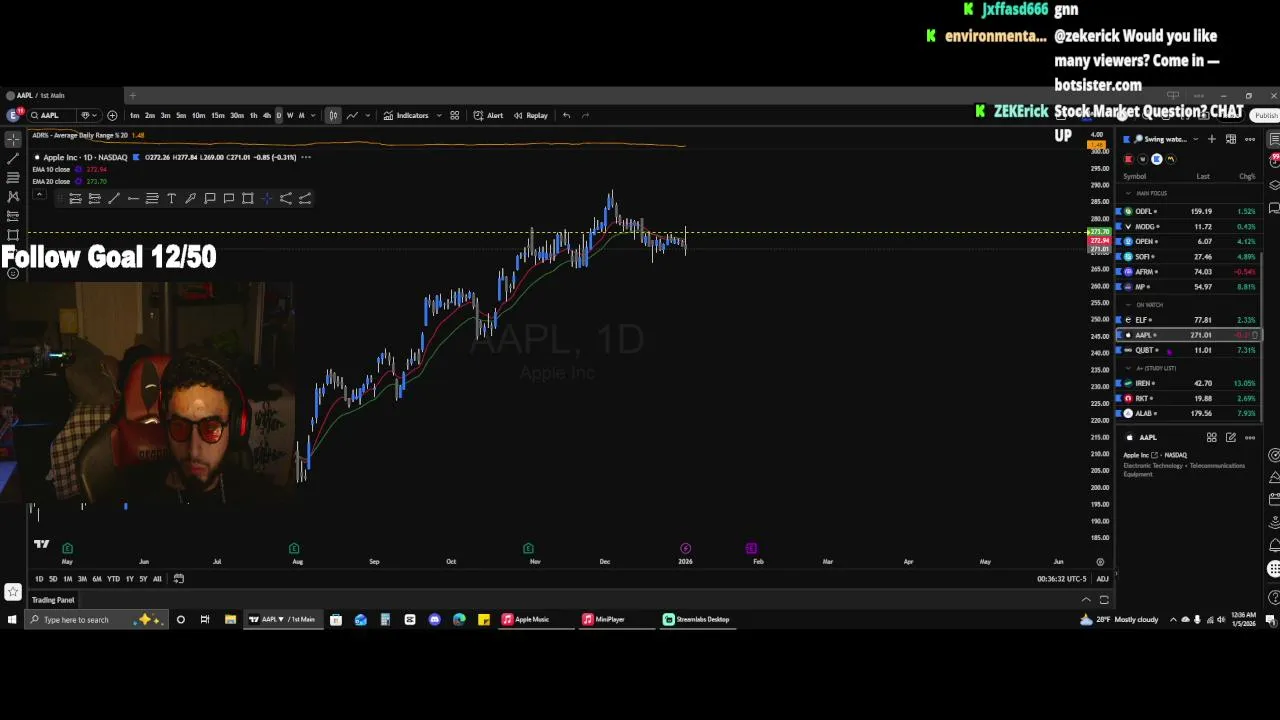Open Streamlabs Desktop in Windows taskbar
This screenshot has width=1280, height=720.
tap(697, 620)
